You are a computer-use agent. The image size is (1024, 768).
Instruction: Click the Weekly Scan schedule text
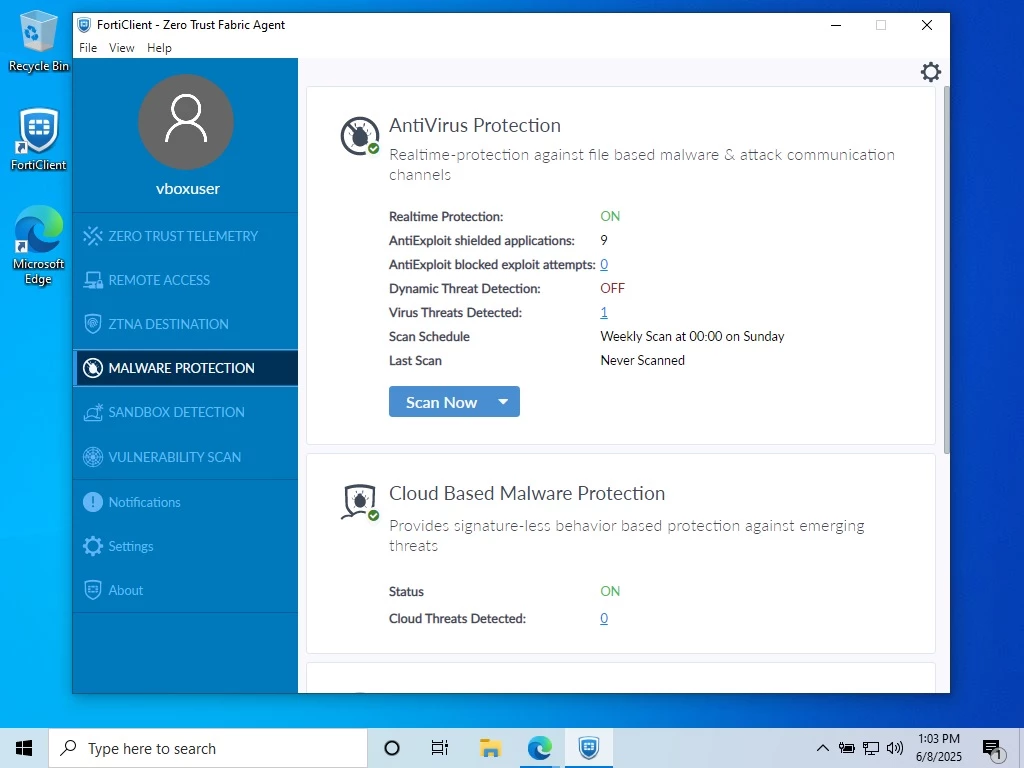tap(692, 336)
